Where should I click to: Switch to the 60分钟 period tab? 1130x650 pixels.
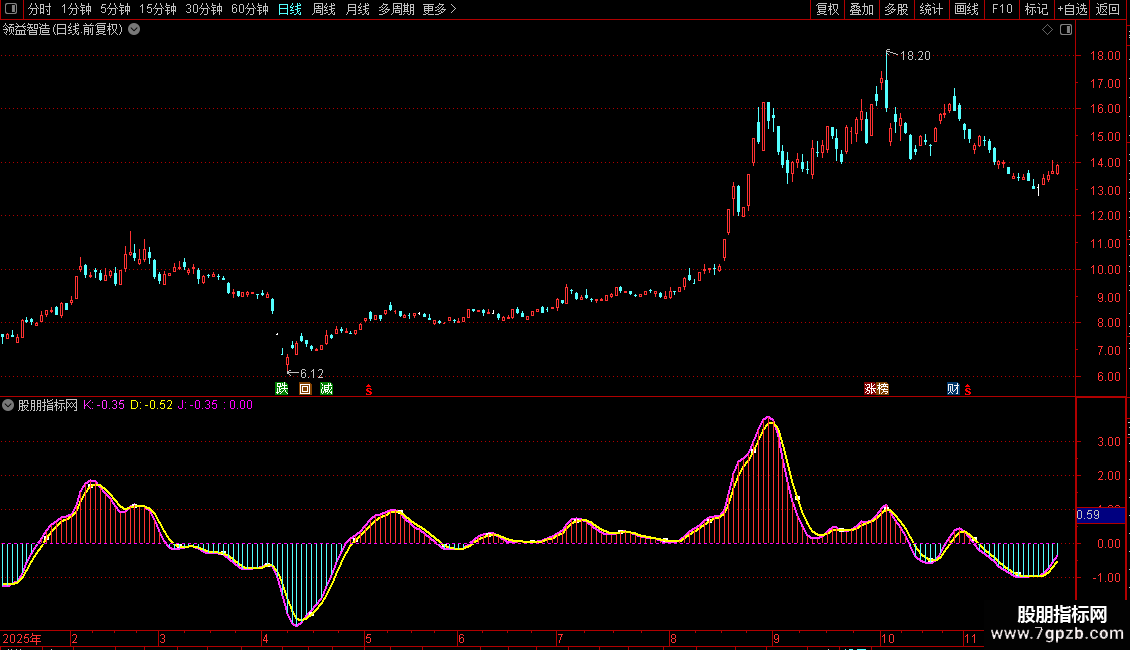click(249, 10)
